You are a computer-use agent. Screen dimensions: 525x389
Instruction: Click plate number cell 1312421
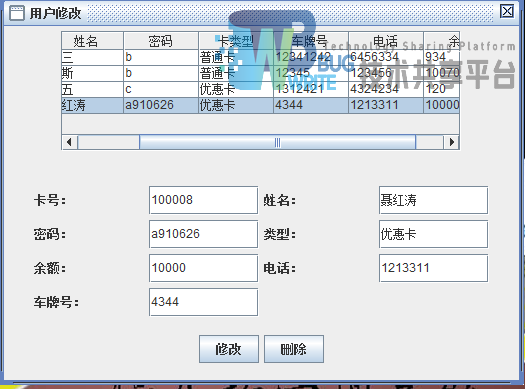311,89
